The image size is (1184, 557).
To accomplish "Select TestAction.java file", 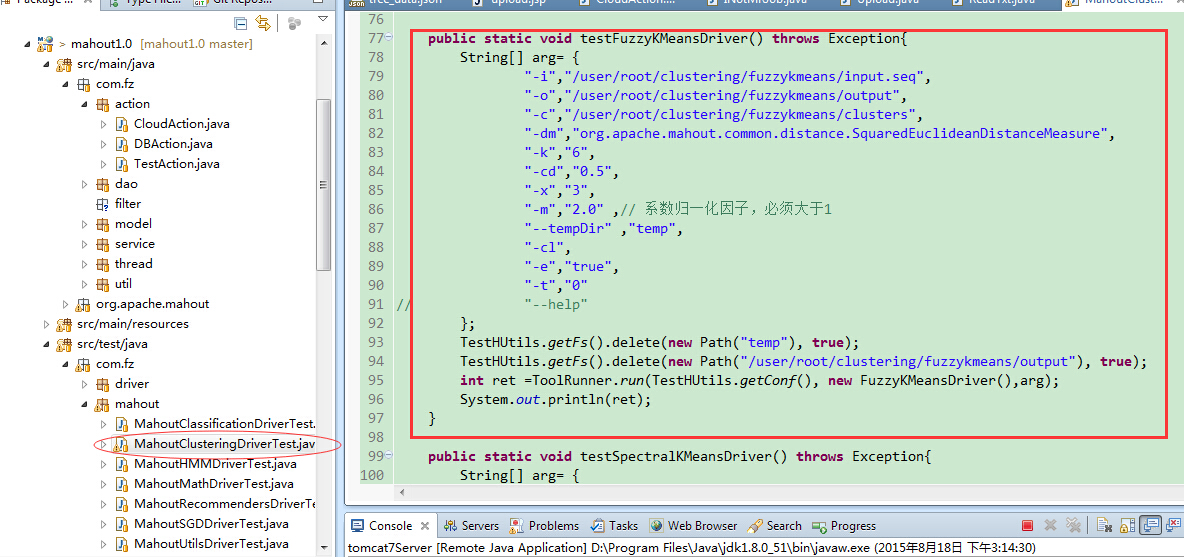I will (177, 164).
